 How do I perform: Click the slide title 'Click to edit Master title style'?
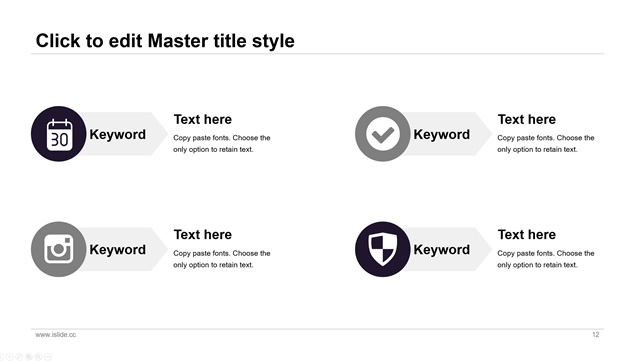coord(165,41)
